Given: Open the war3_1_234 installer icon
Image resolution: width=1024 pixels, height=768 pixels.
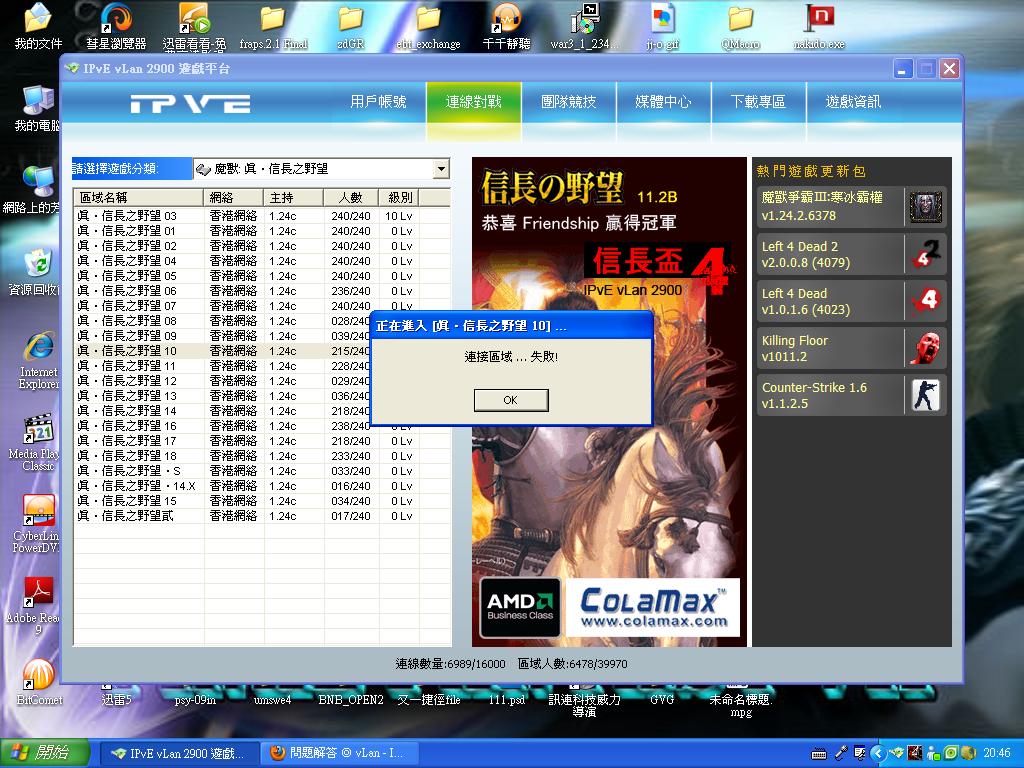Looking at the screenshot, I should coord(584,26).
